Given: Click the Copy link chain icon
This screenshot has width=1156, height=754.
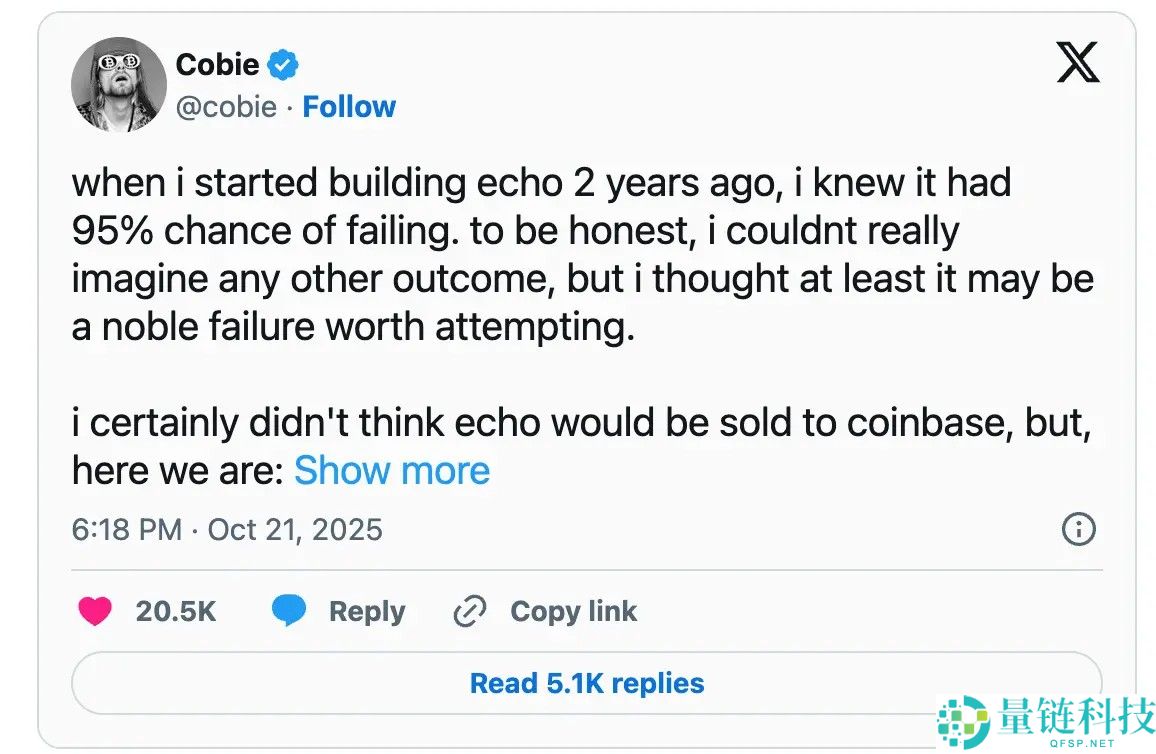Looking at the screenshot, I should (x=469, y=610).
